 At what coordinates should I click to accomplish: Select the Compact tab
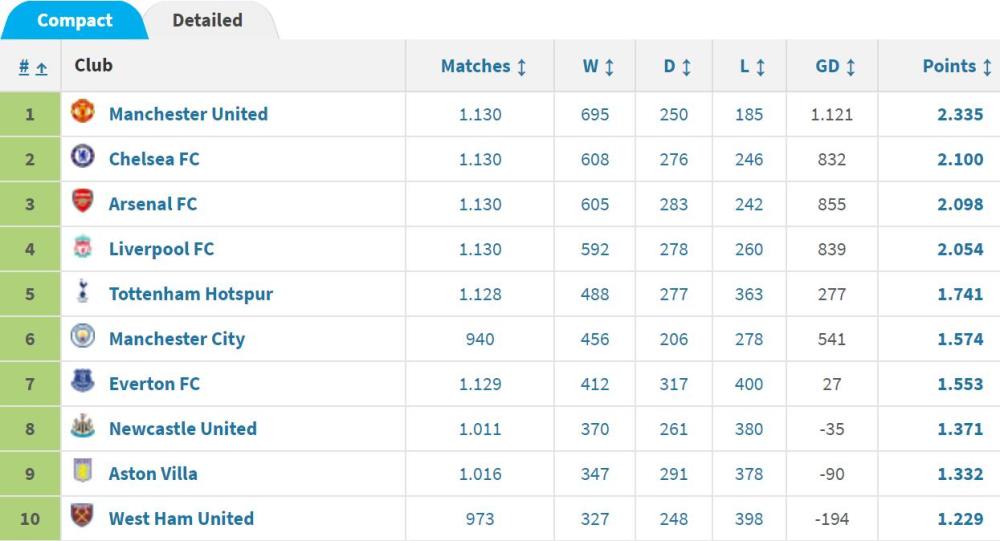[75, 20]
